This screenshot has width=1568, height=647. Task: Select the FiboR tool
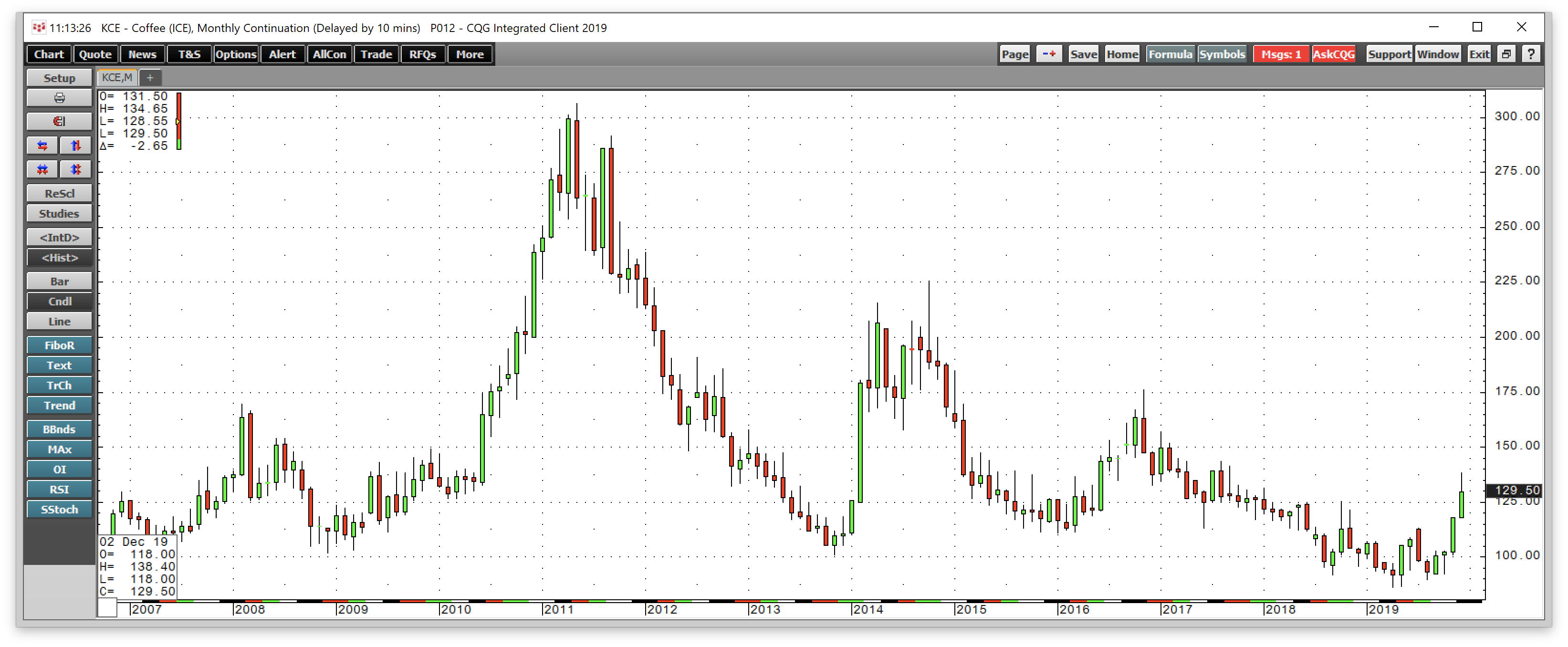coord(59,345)
